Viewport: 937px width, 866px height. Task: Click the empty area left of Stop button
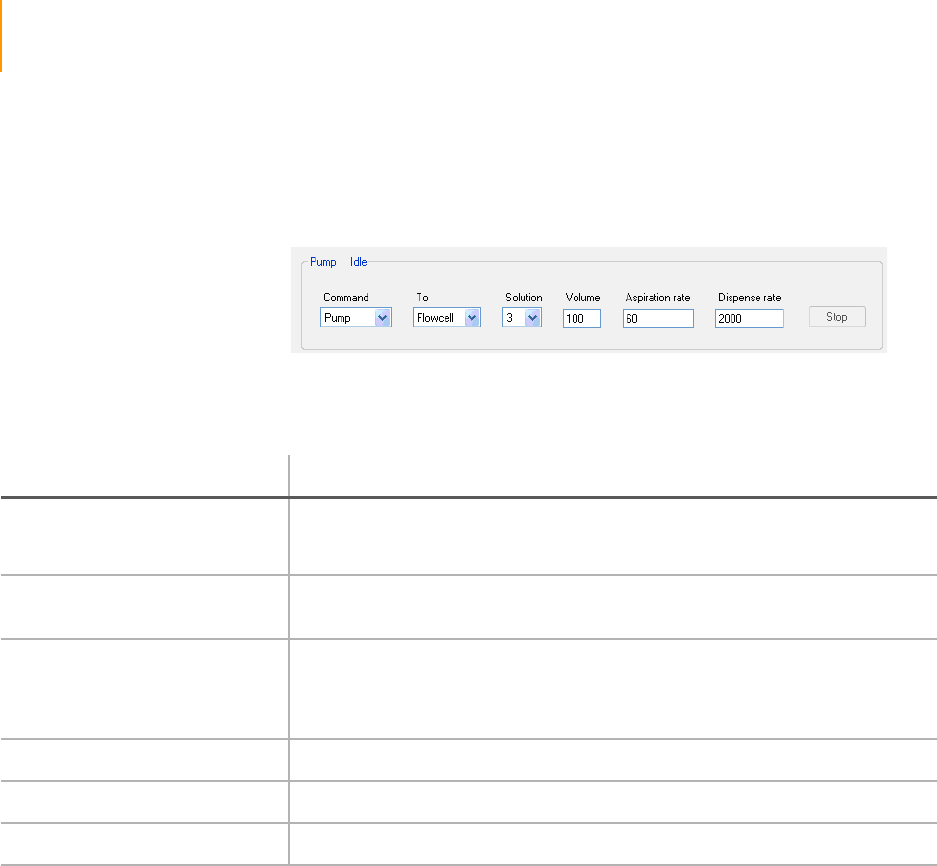click(797, 318)
